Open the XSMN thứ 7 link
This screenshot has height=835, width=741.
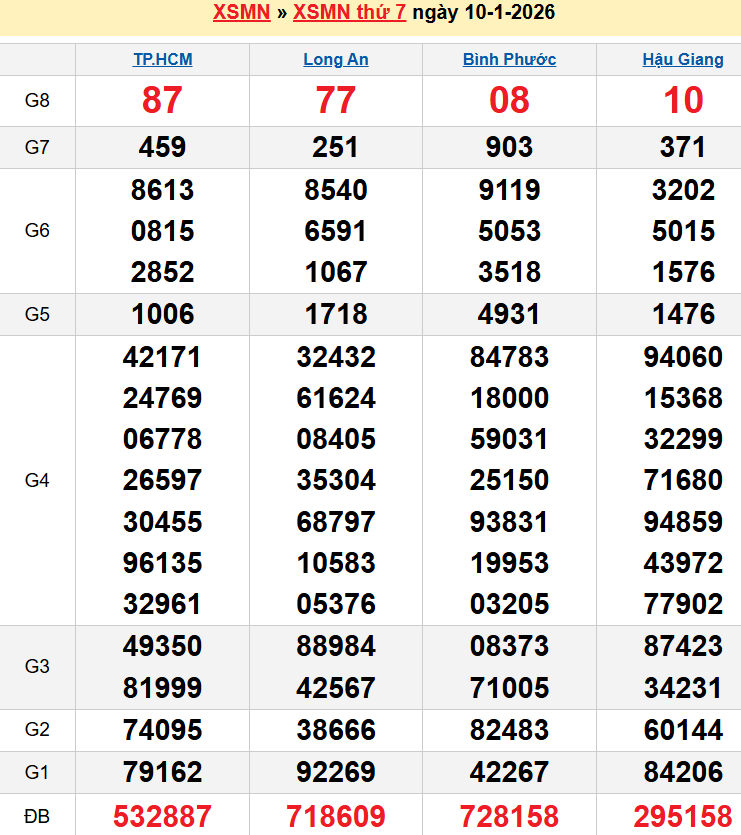click(x=349, y=13)
